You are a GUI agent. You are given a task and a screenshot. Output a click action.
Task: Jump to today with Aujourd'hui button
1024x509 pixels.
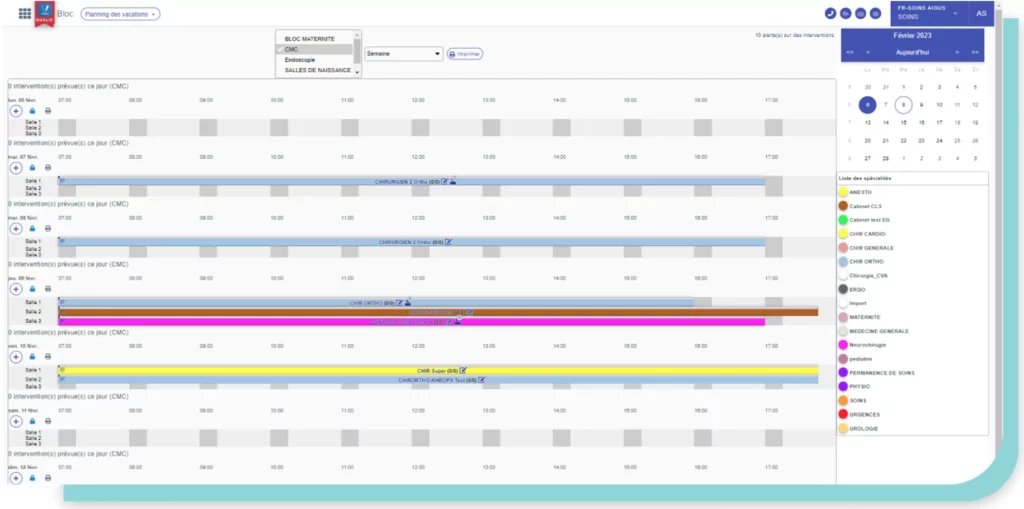click(x=911, y=51)
